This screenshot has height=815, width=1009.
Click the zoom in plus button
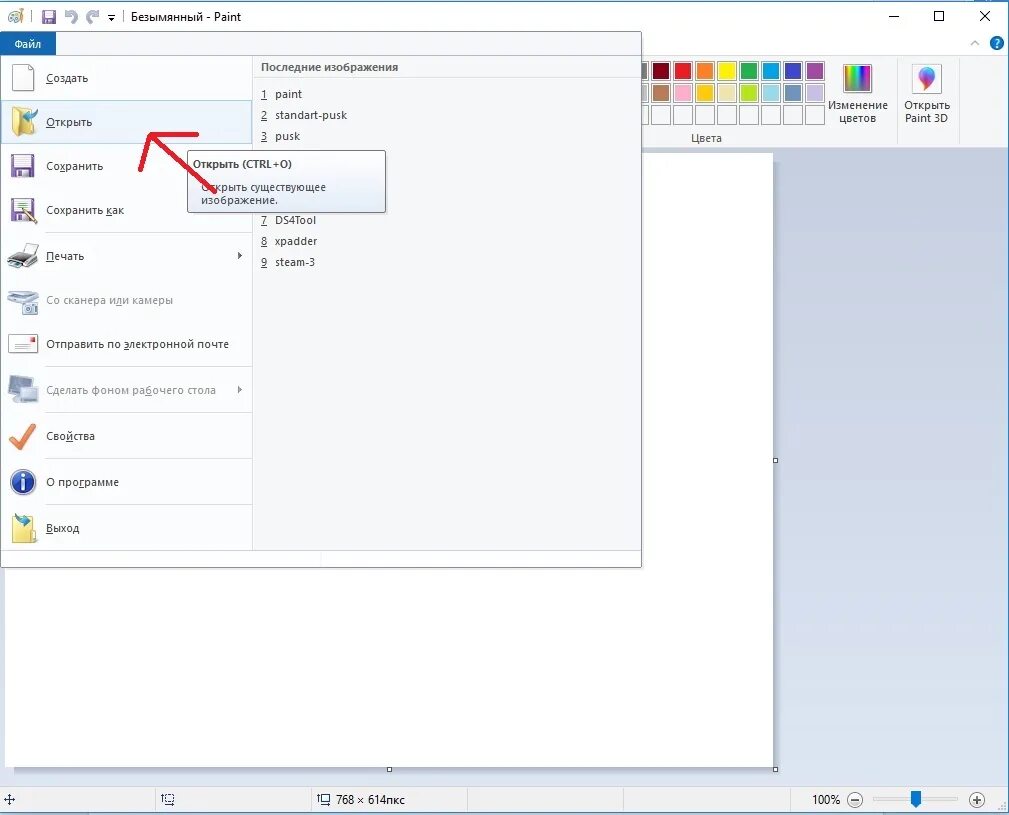tap(976, 800)
